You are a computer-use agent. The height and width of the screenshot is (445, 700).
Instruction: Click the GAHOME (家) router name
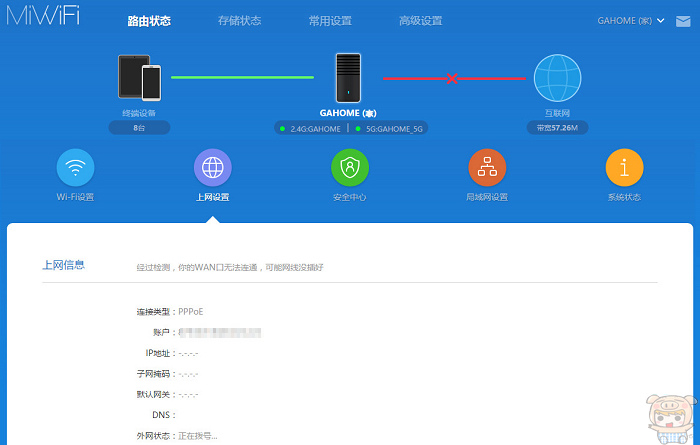tap(348, 113)
